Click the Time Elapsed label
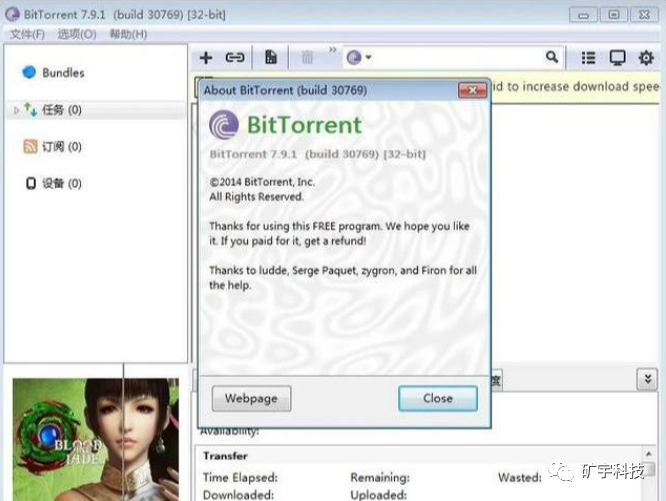 pos(240,478)
